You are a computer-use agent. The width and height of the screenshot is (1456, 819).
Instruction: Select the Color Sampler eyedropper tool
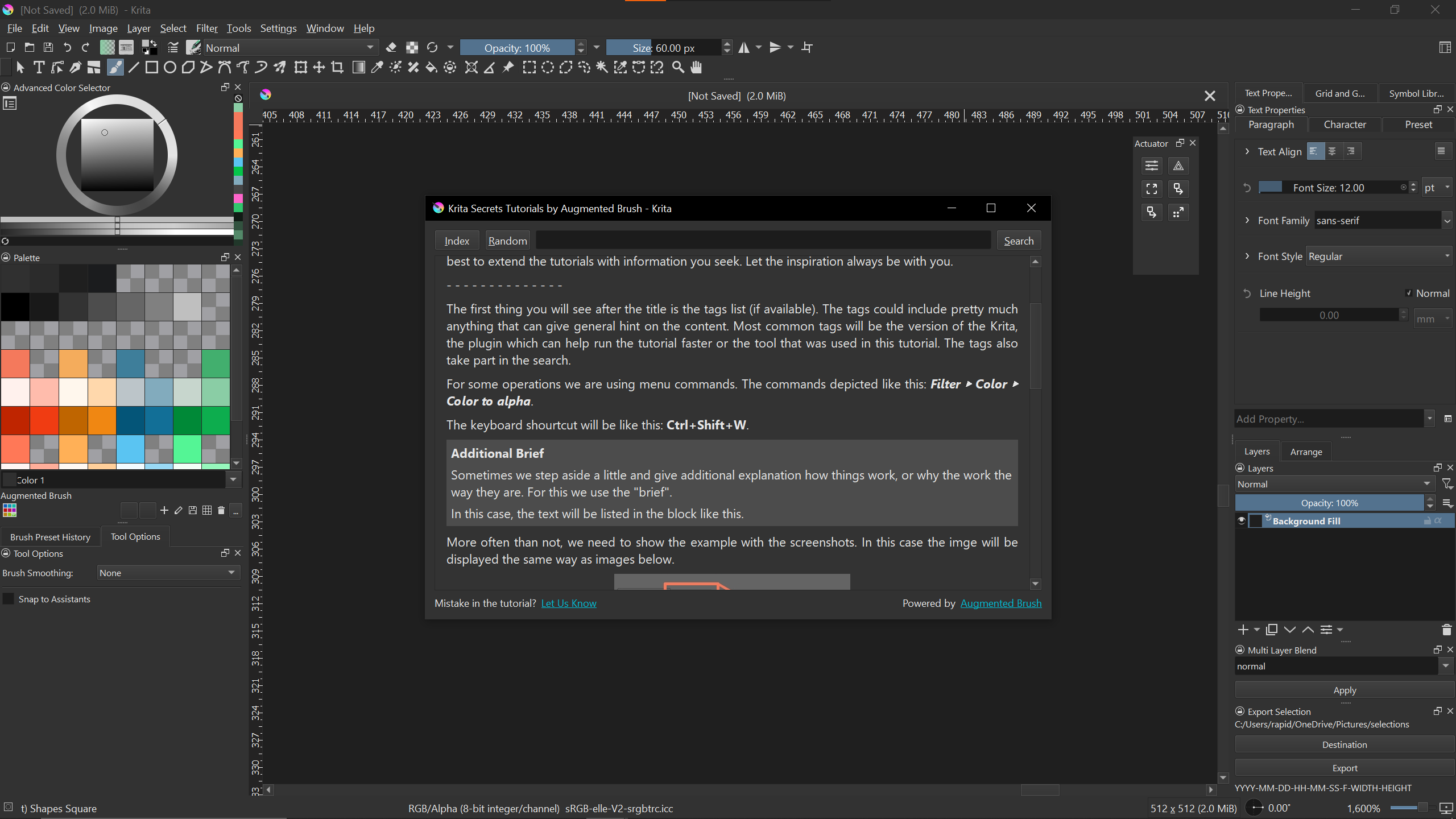click(x=377, y=68)
